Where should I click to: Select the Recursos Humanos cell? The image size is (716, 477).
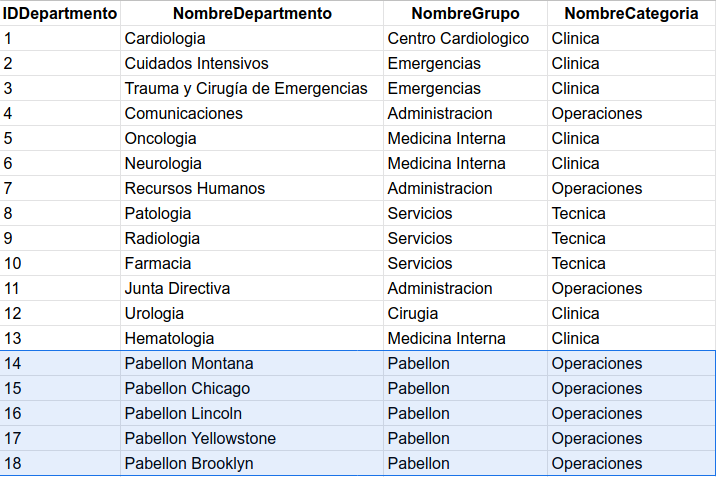pyautogui.click(x=252, y=189)
